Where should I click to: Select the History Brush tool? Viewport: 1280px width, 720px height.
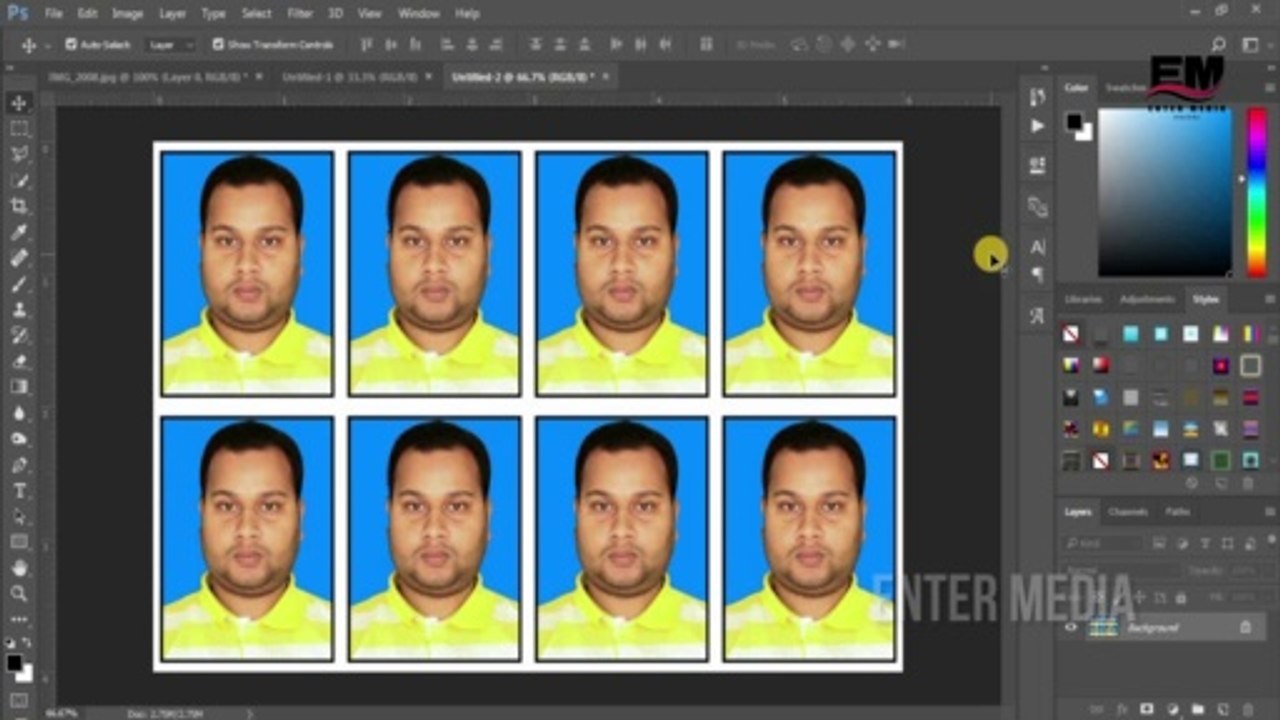coord(19,336)
